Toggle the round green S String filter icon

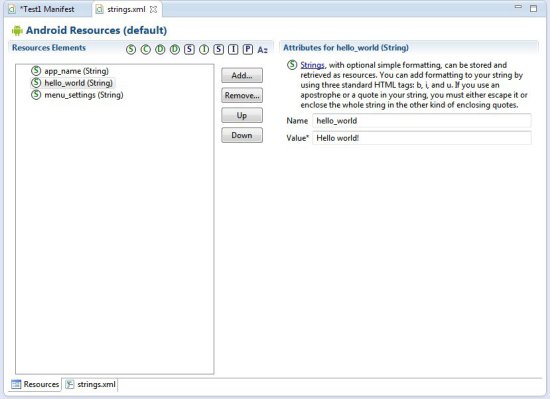click(131, 49)
